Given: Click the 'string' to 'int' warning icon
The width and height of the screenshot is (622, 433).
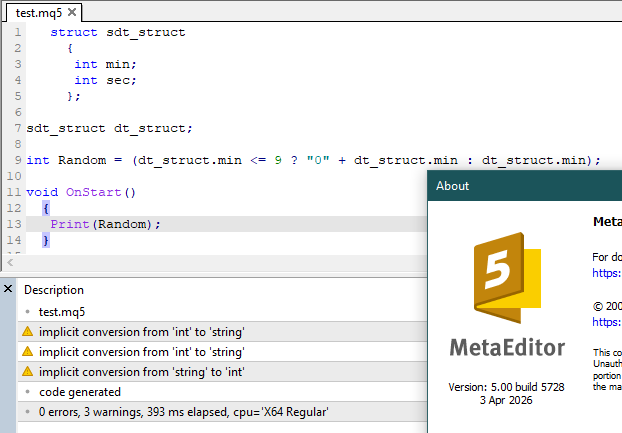Looking at the screenshot, I should click(27, 372).
